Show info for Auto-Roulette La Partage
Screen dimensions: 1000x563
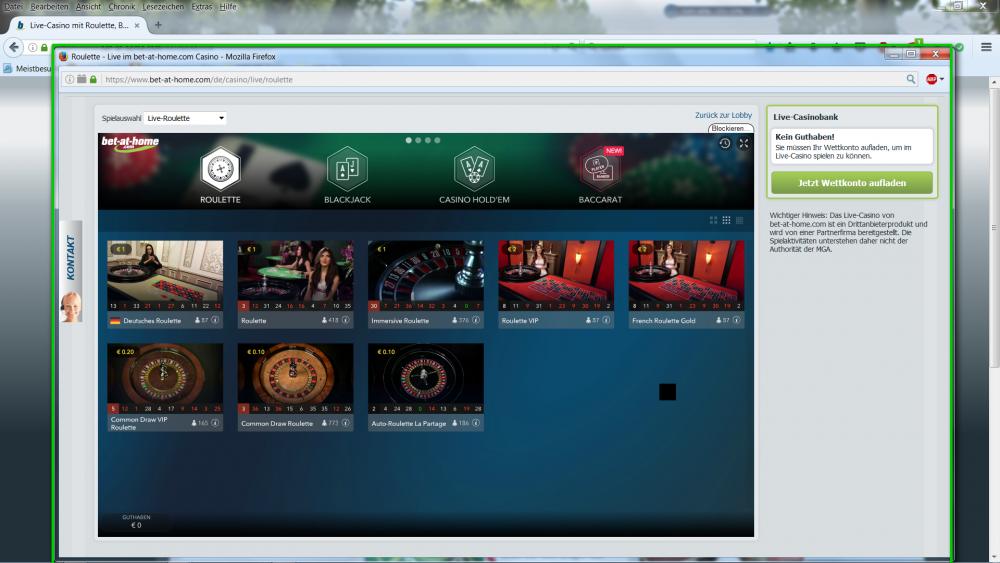coord(476,423)
